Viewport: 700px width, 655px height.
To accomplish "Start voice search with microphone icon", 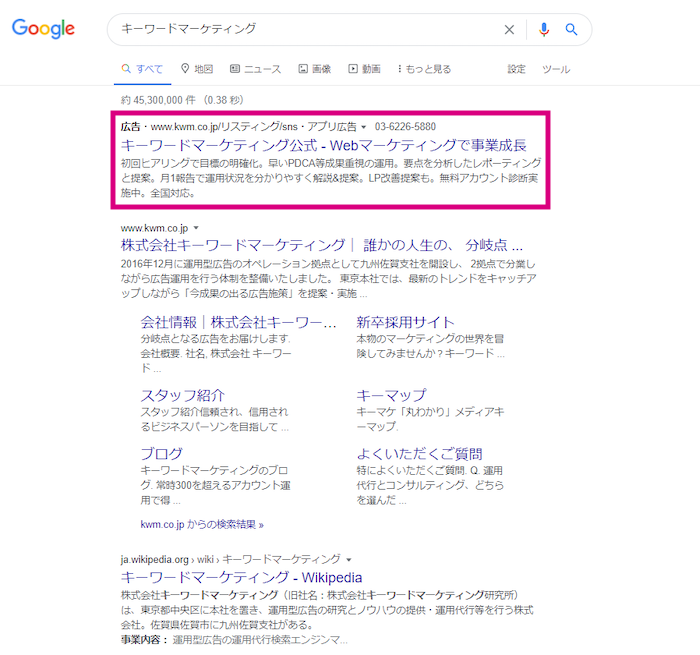I will tap(544, 29).
